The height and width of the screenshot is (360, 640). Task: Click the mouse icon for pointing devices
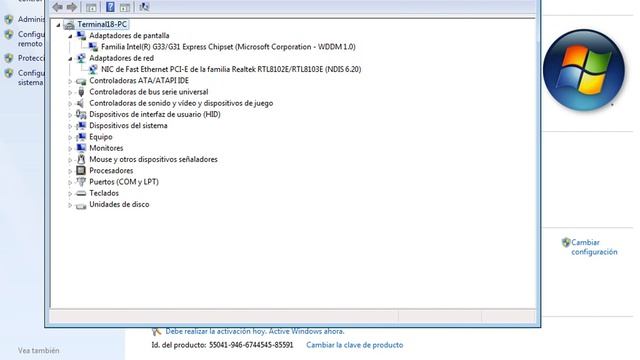[x=81, y=159]
